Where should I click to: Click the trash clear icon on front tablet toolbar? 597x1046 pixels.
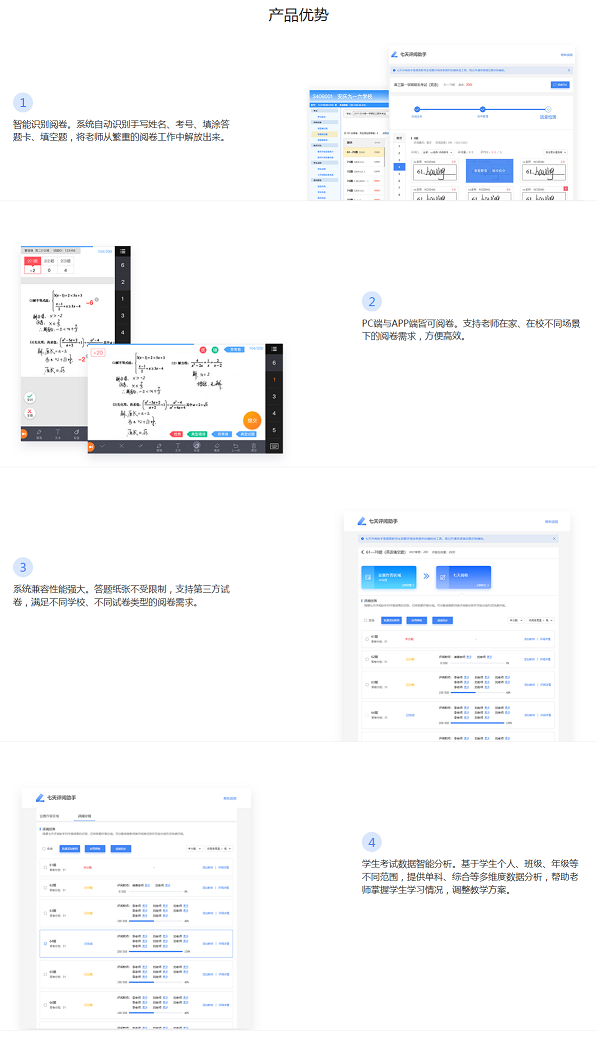tap(253, 446)
